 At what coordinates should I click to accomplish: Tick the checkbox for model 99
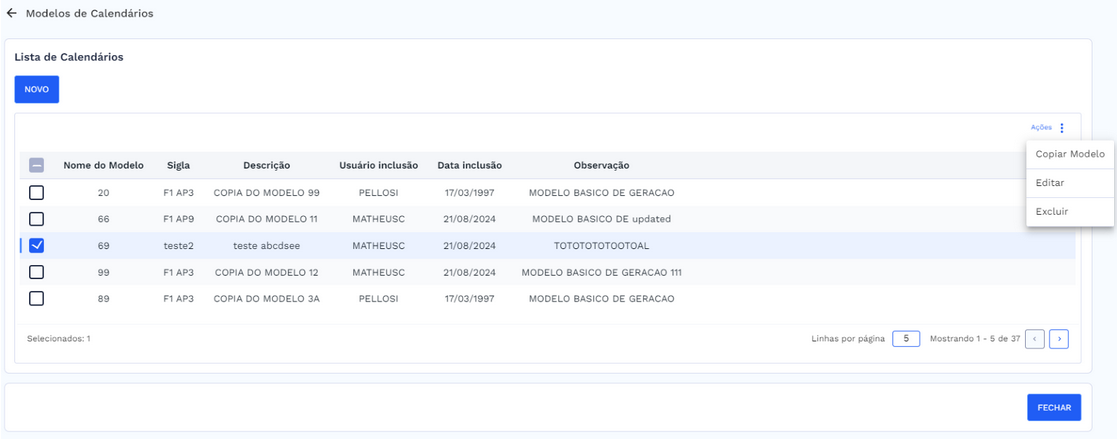37,272
